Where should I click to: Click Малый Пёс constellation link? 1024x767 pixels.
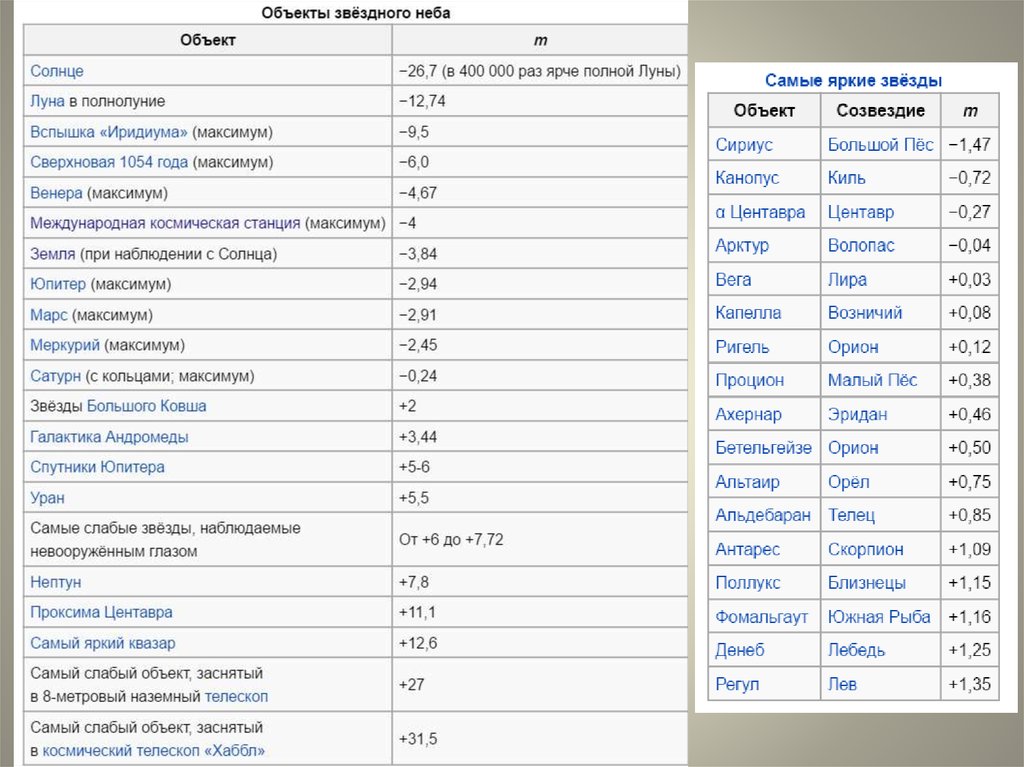tap(872, 380)
